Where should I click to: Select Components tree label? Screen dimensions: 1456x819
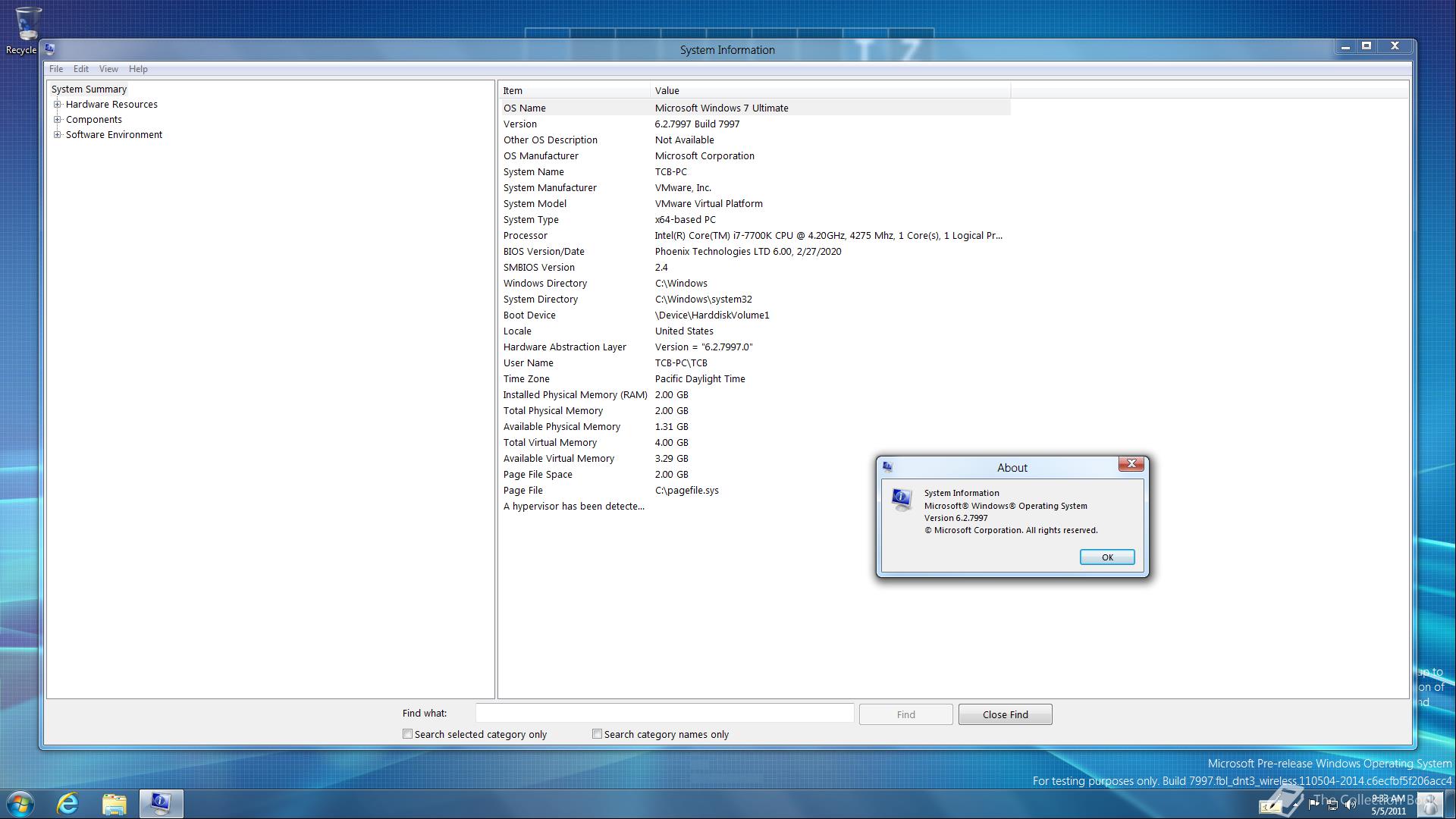(x=94, y=120)
